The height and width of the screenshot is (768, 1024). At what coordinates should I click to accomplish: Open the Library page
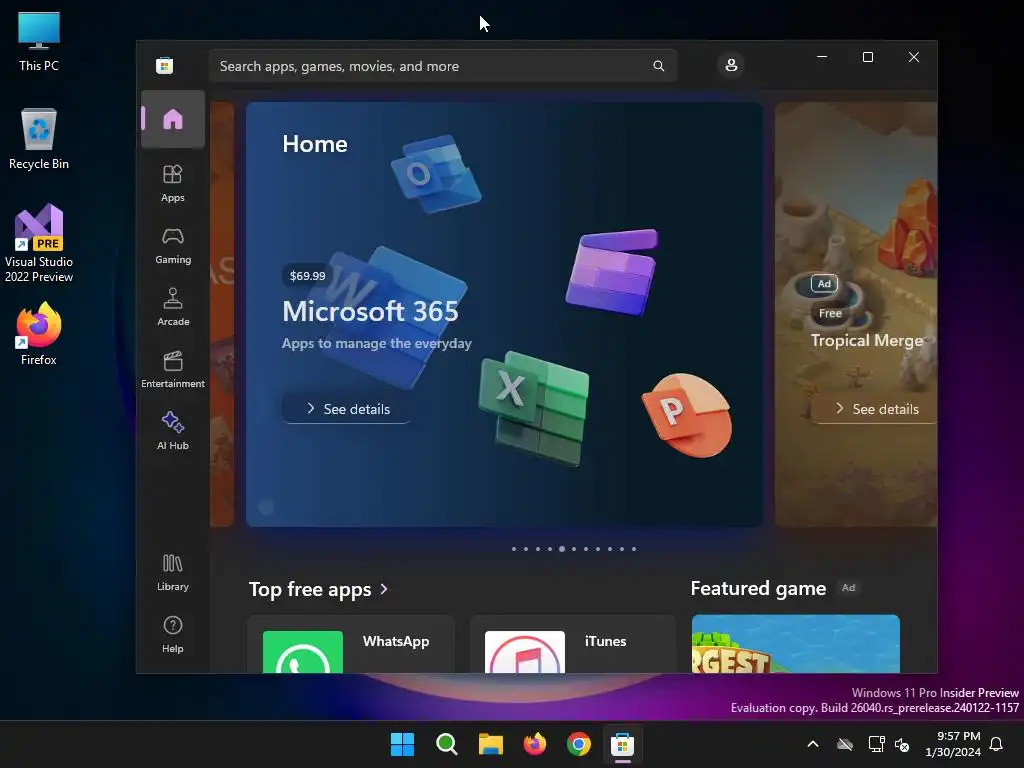coord(172,573)
